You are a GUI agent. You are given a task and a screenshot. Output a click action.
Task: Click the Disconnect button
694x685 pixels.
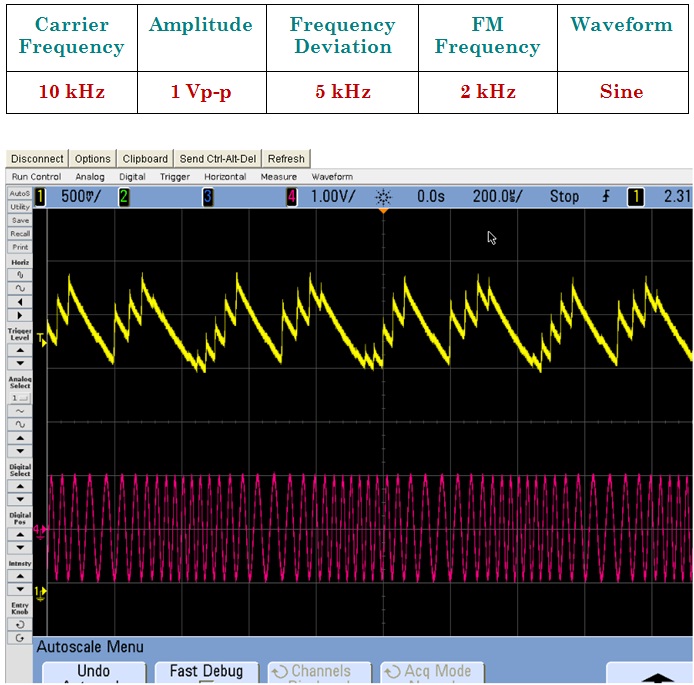(37, 158)
